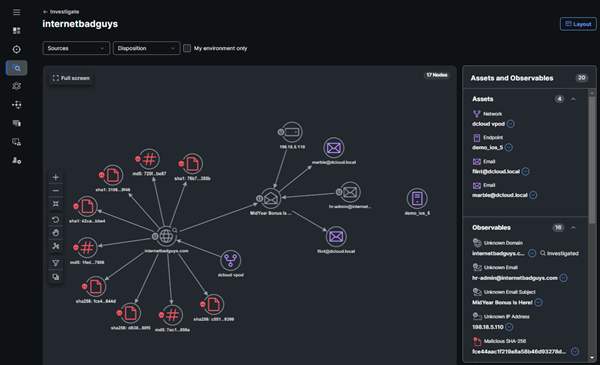Select the internetbadguys.com globe node
Screen dimensions: 600x365
pos(166,236)
